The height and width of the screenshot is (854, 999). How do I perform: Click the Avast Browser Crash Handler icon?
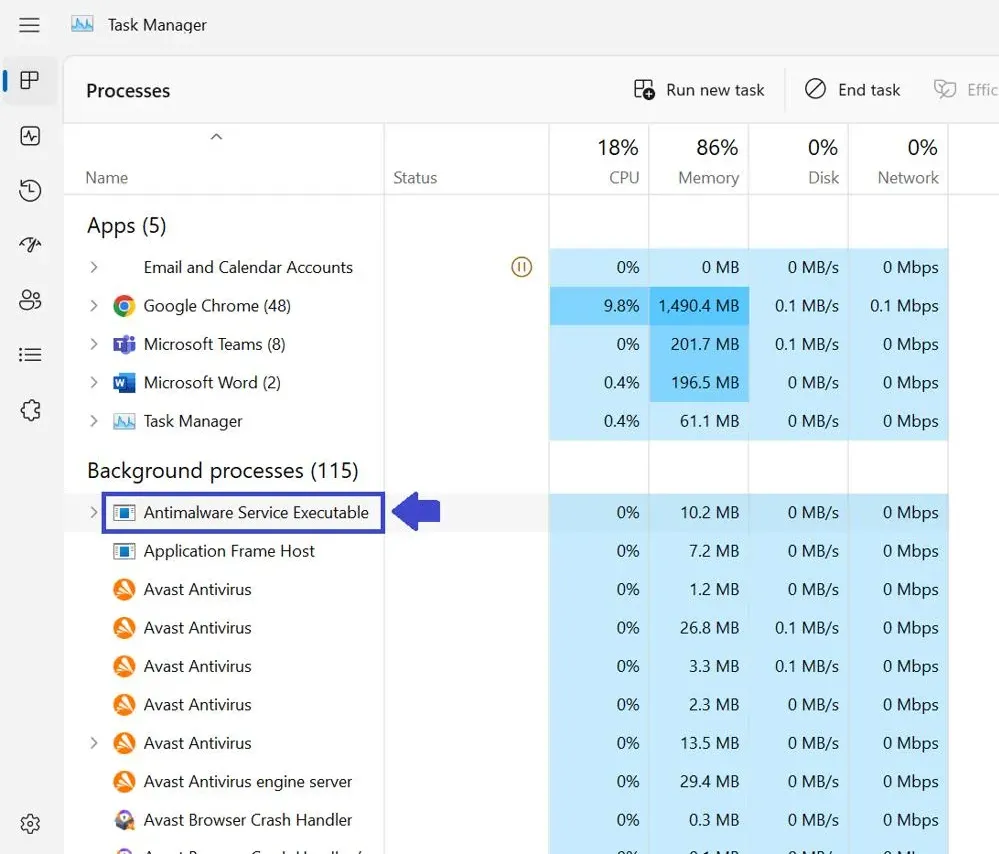(124, 820)
